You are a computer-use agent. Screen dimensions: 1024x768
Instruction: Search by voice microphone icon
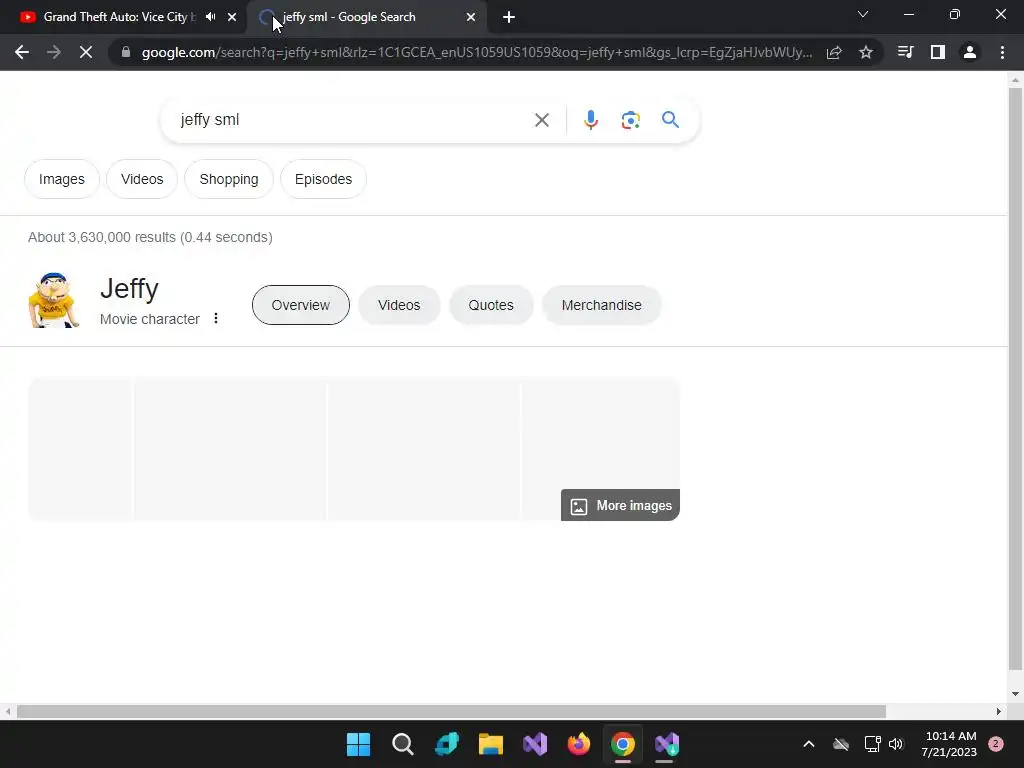pos(591,120)
